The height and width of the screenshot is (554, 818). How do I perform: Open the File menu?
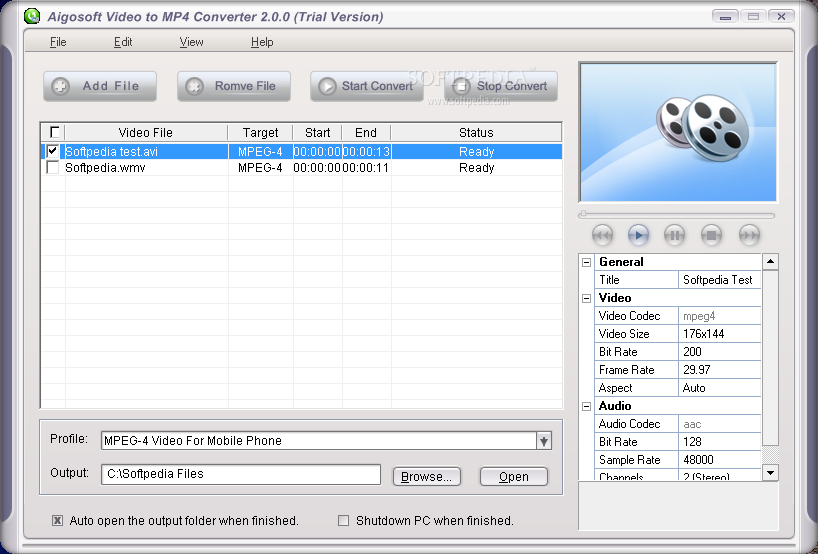coord(58,42)
